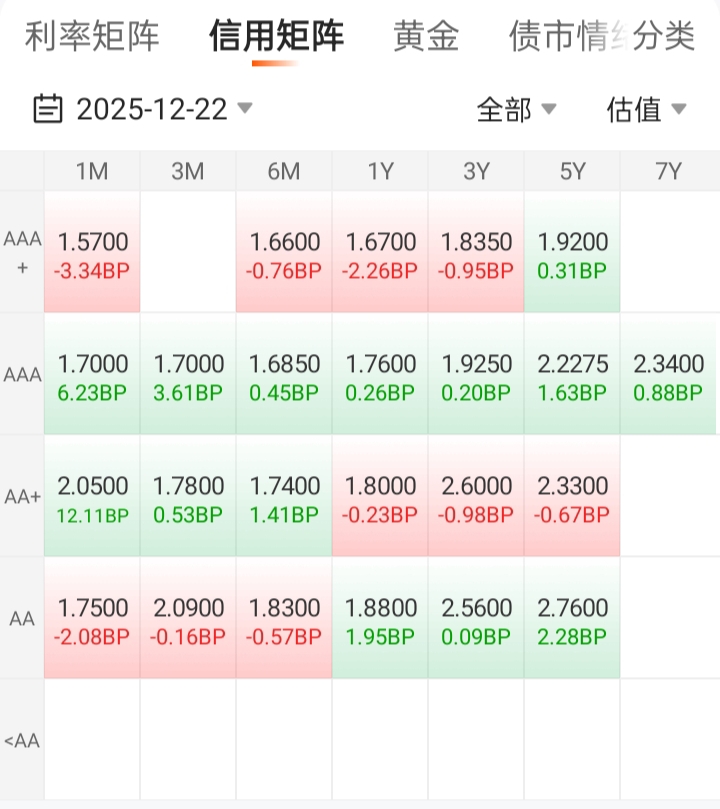The width and height of the screenshot is (720, 809).
Task: Click the AAA+ row label
Action: (x=22, y=252)
